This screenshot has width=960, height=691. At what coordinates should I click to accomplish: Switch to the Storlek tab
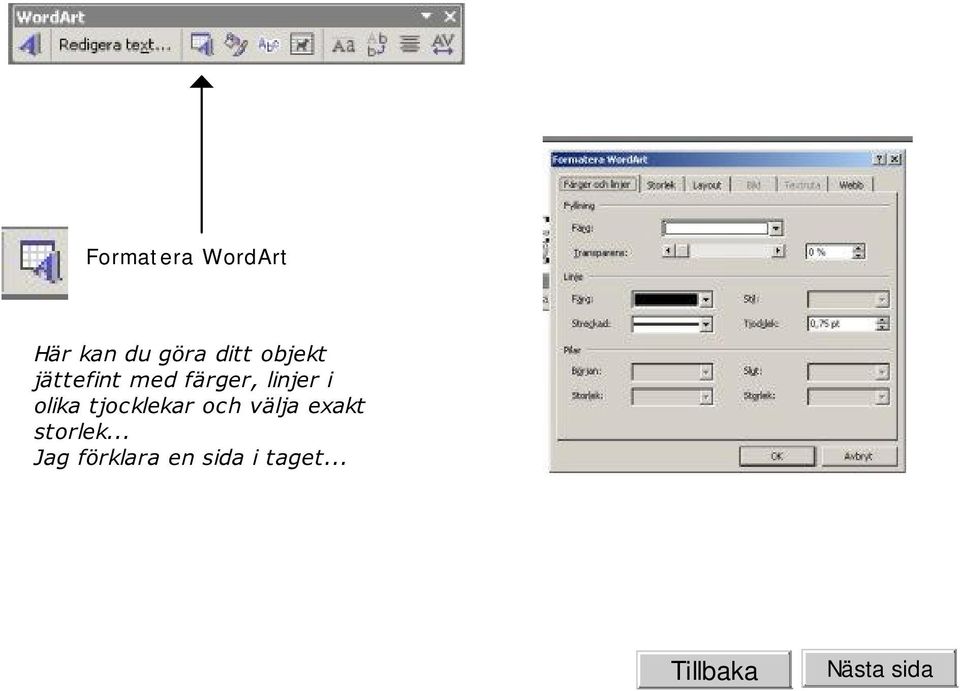[x=661, y=185]
